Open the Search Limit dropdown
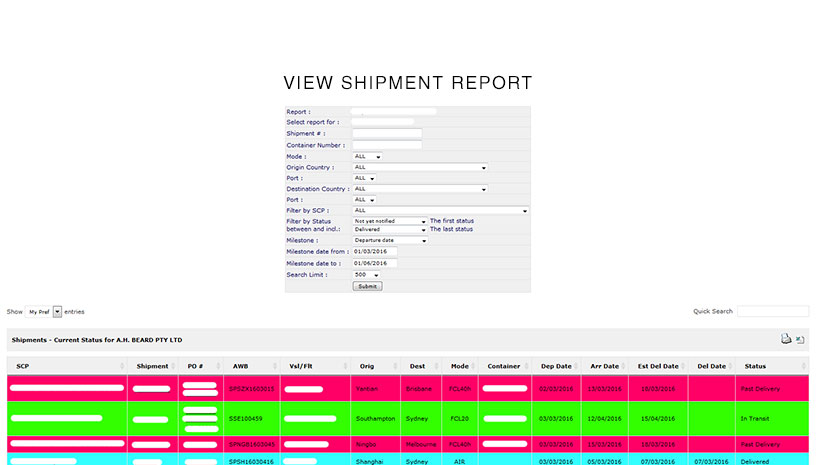819x465 pixels. point(366,275)
